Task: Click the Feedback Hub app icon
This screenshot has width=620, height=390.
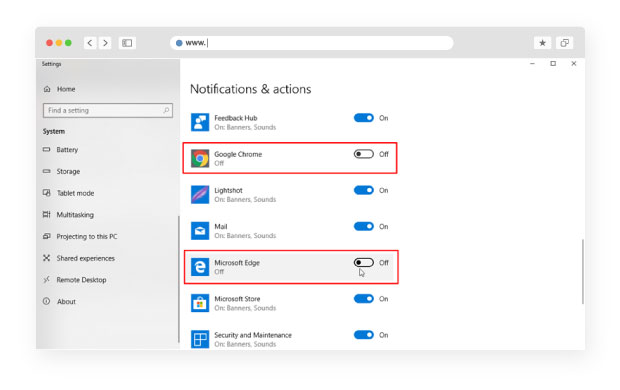Action: click(x=200, y=122)
